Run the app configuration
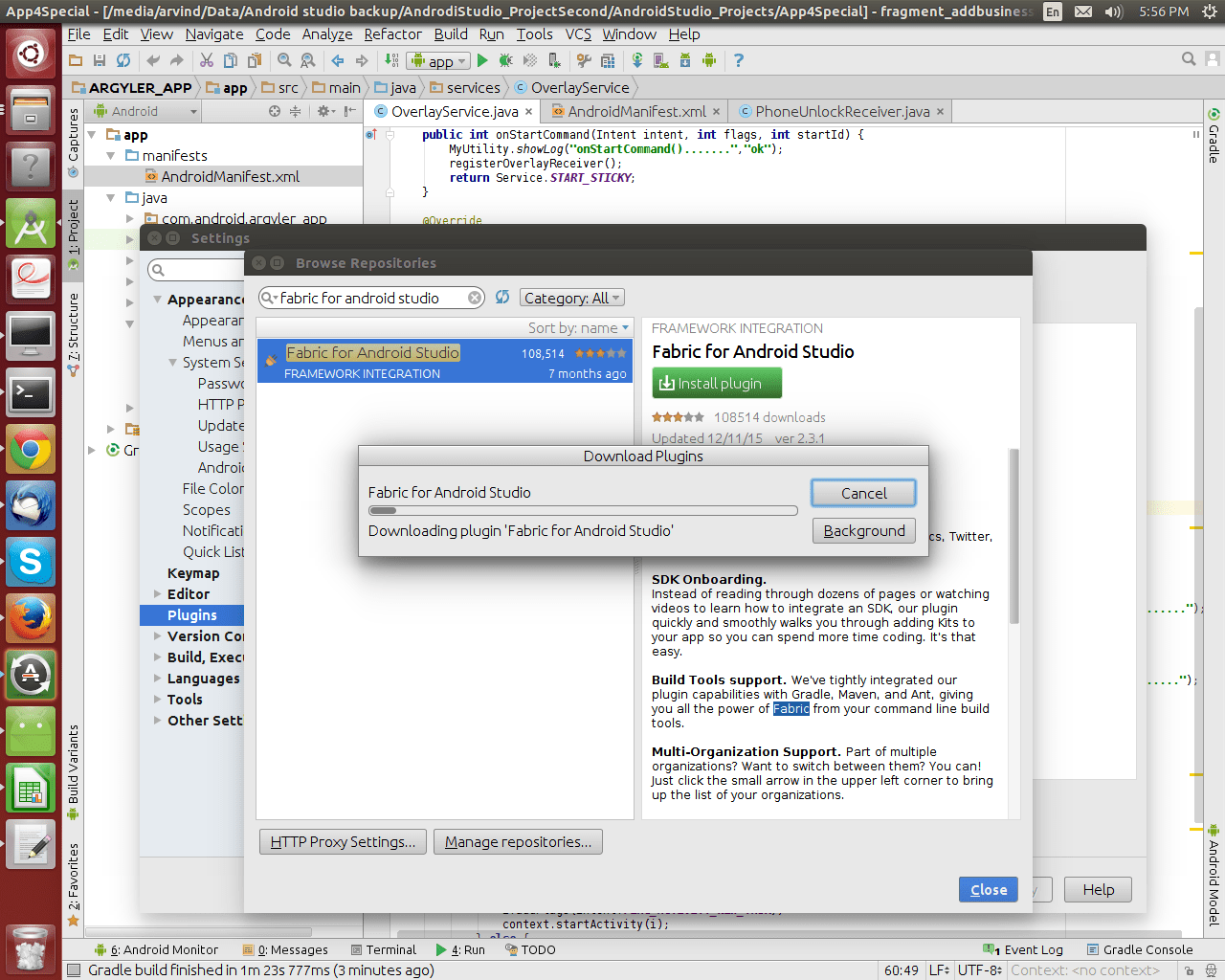 click(483, 60)
